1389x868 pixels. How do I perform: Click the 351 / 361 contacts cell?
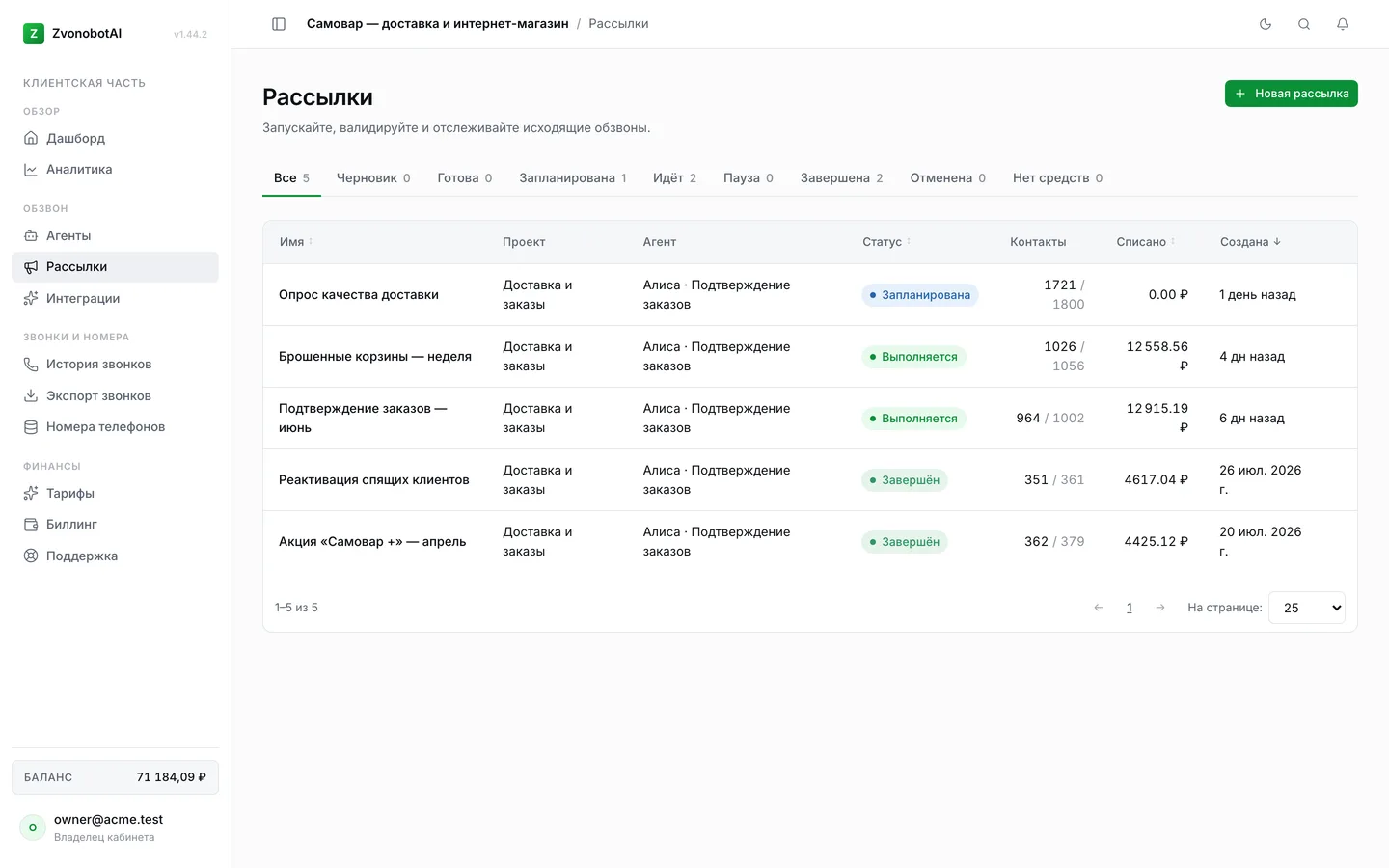pos(1054,480)
